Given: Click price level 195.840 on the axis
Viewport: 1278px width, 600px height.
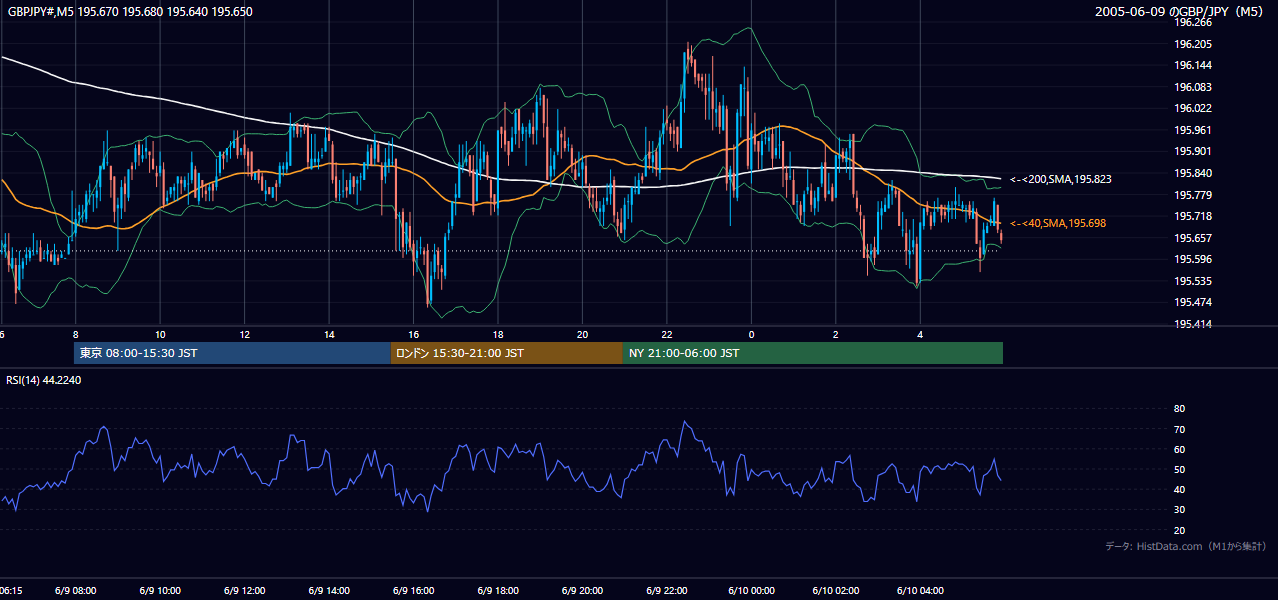Looking at the screenshot, I should tap(1193, 173).
